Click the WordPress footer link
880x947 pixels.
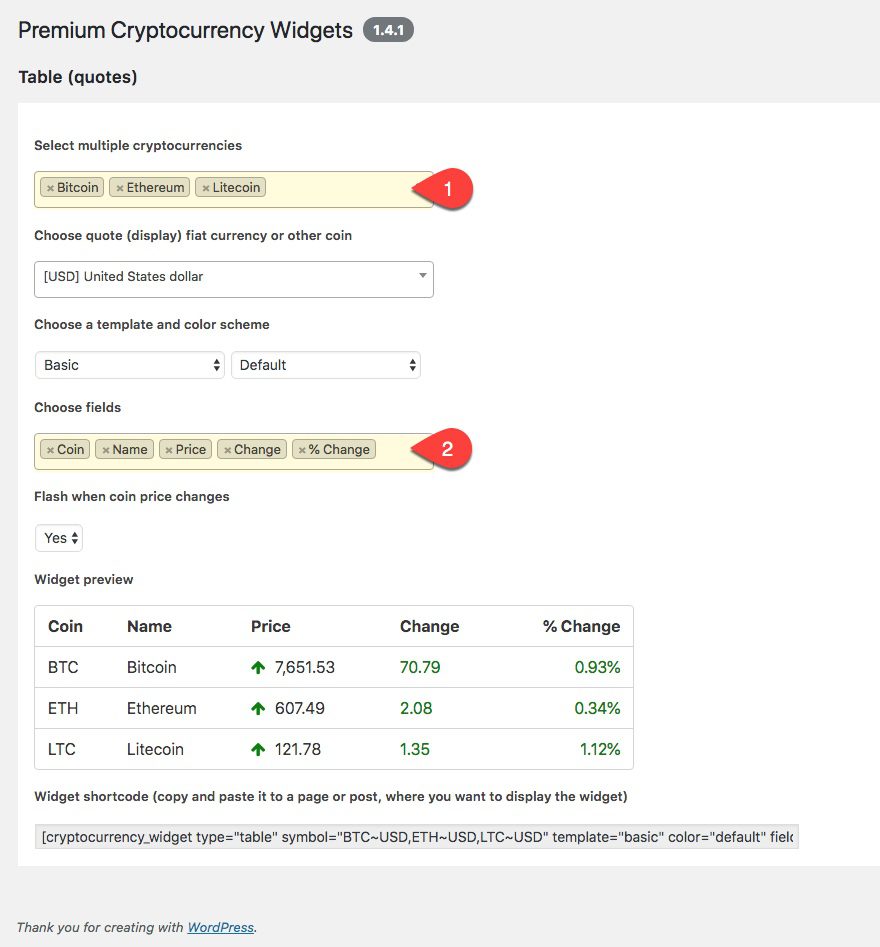(221, 927)
